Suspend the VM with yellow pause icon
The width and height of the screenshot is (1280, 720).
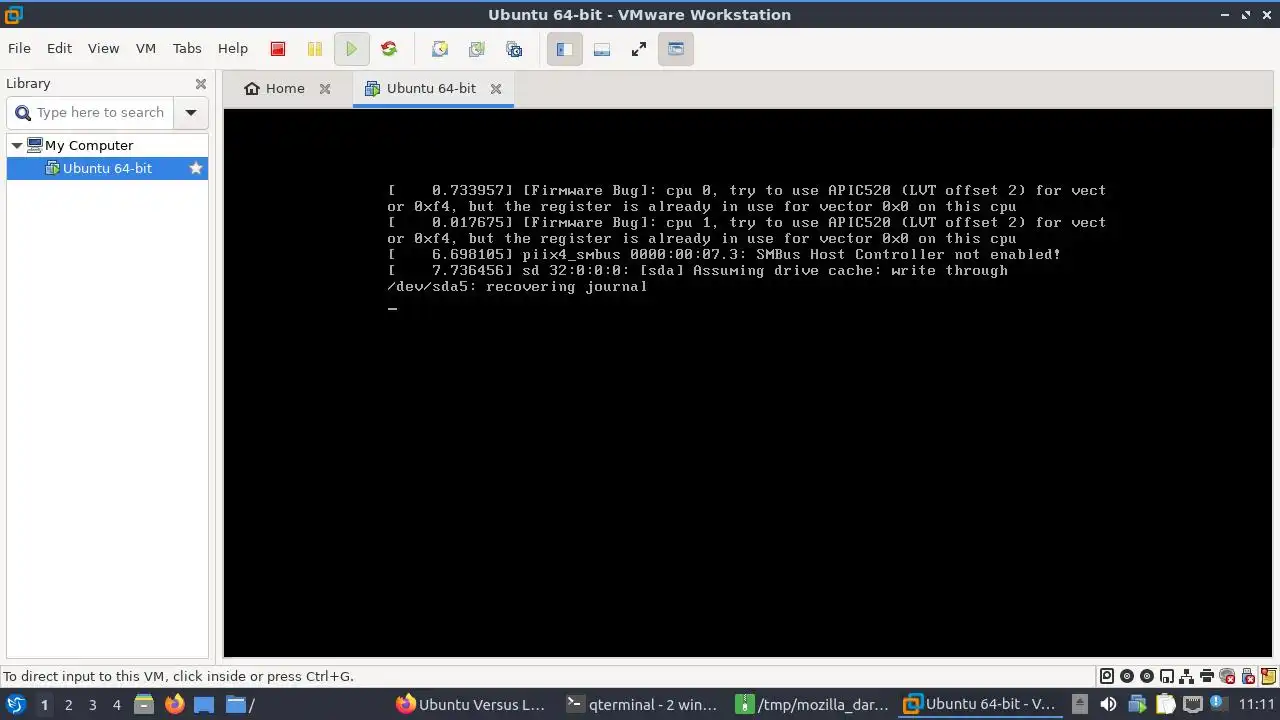315,49
